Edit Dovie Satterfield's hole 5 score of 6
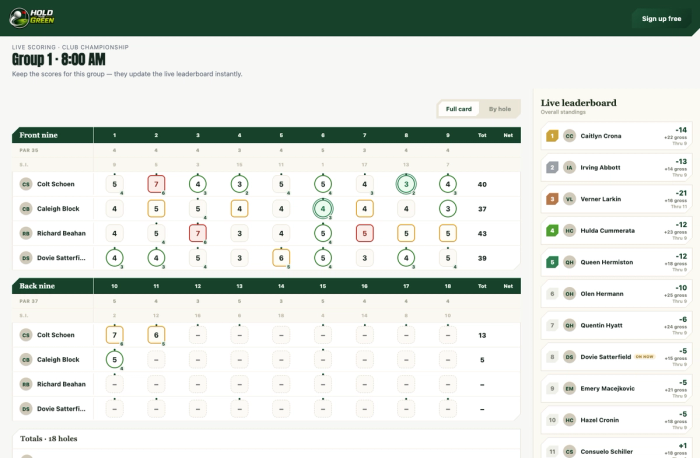The image size is (700, 458). [281, 258]
